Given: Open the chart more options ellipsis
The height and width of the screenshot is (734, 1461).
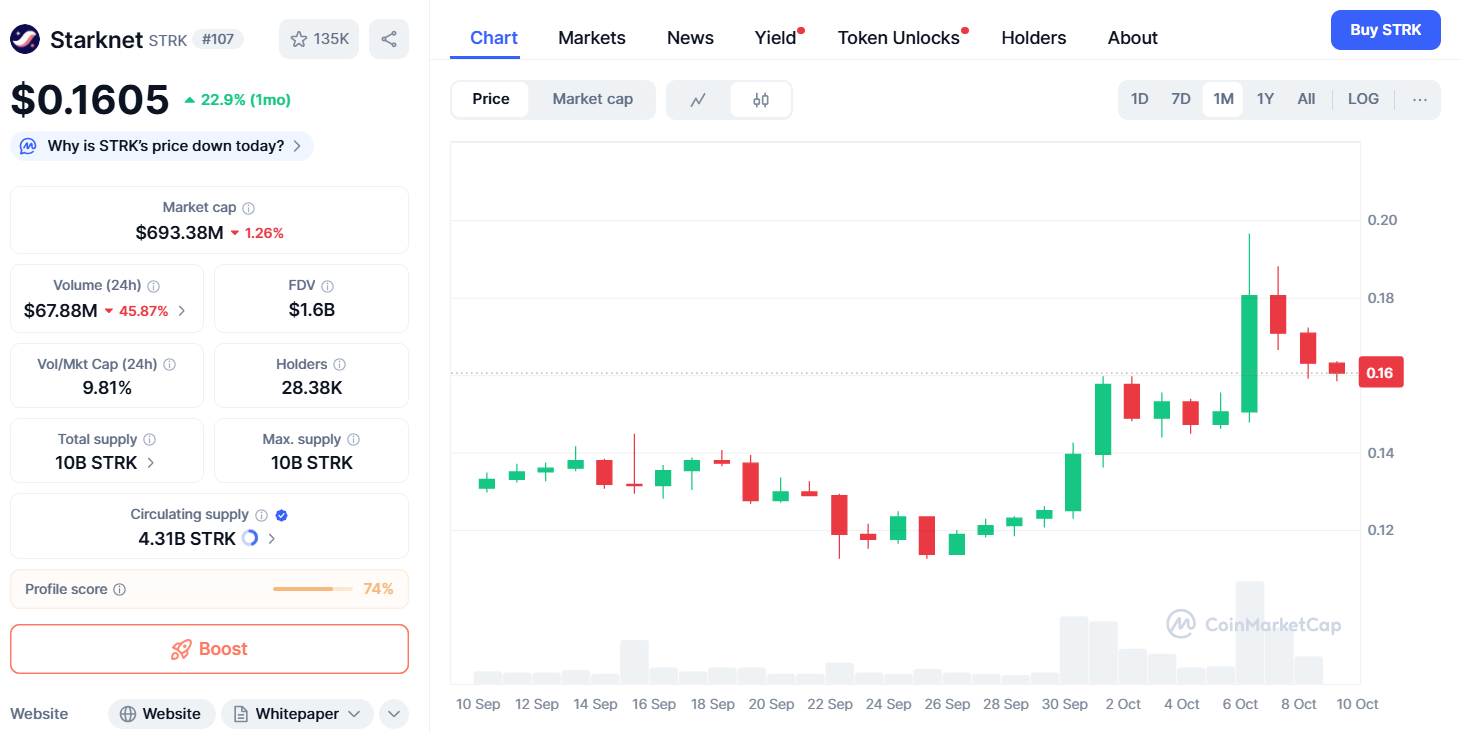Looking at the screenshot, I should 1420,99.
